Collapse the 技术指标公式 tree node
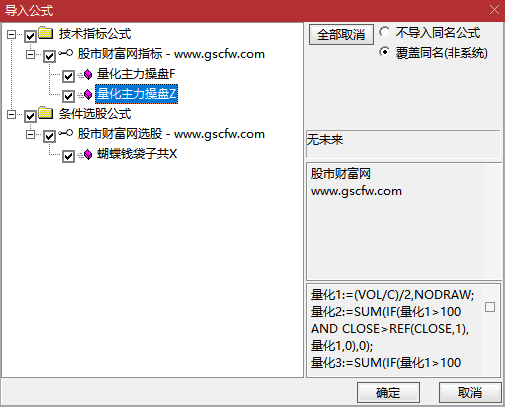 click(11, 34)
